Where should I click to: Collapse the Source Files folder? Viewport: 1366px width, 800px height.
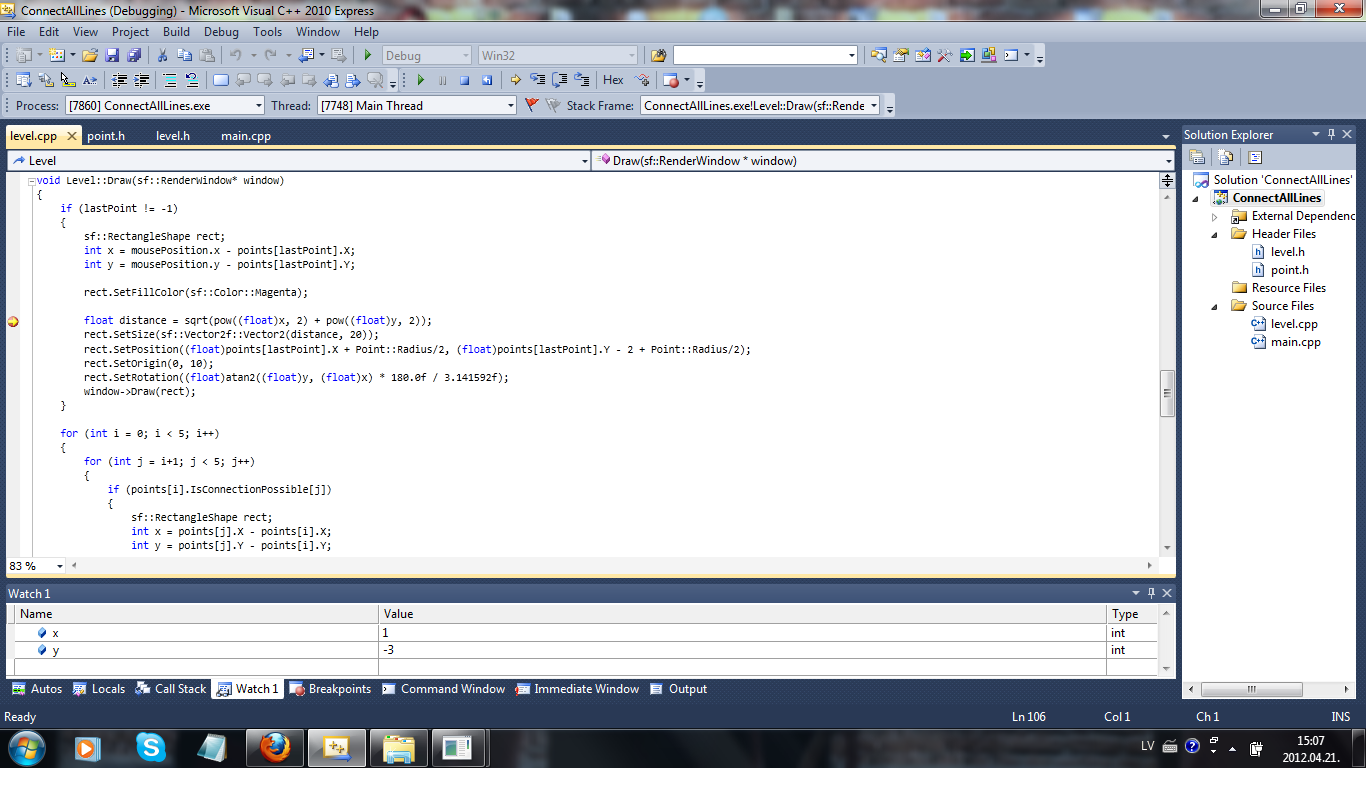click(x=1216, y=306)
